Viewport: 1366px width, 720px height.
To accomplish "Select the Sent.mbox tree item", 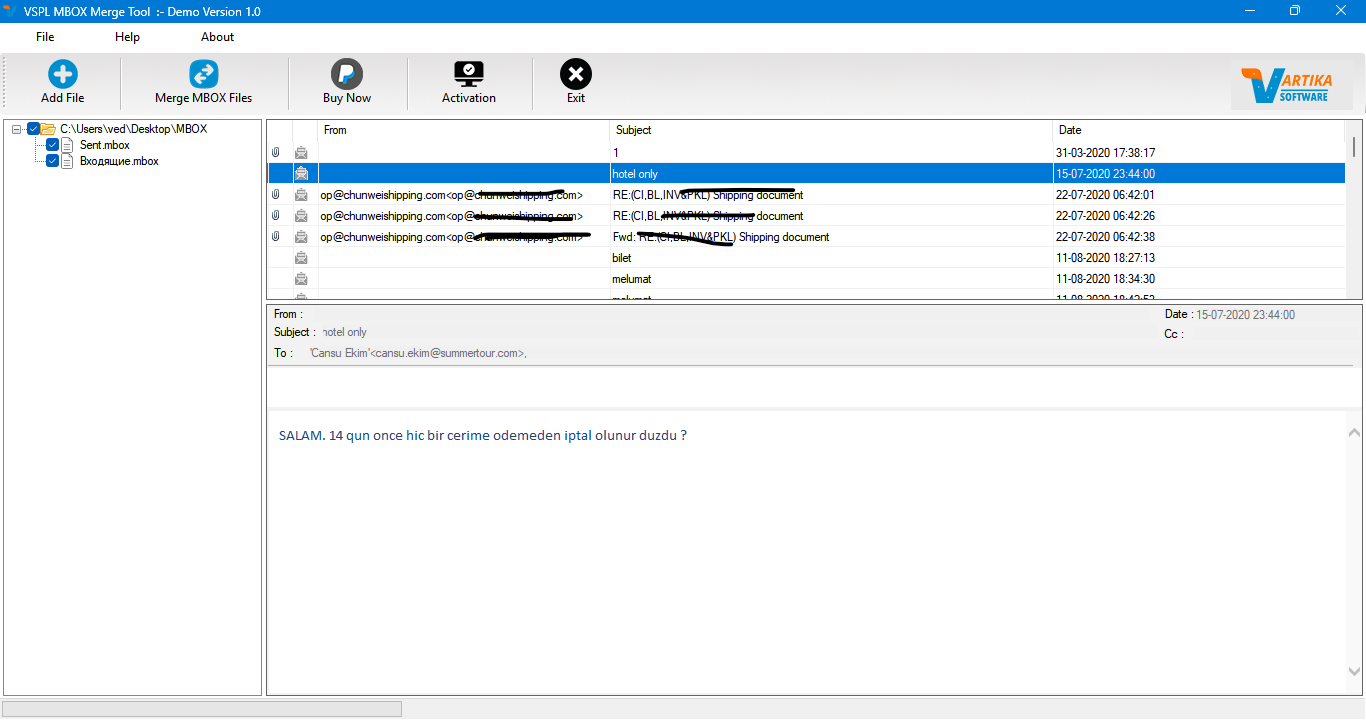I will [105, 145].
